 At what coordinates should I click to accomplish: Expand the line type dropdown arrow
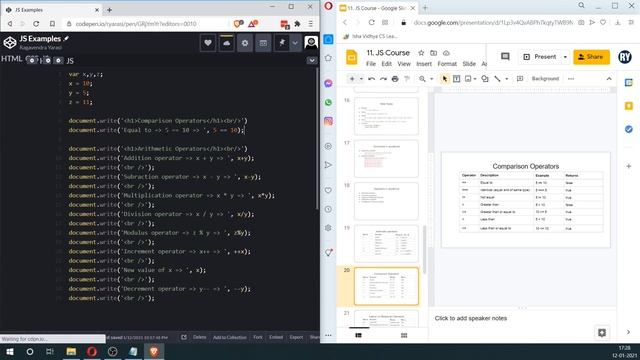pos(507,79)
